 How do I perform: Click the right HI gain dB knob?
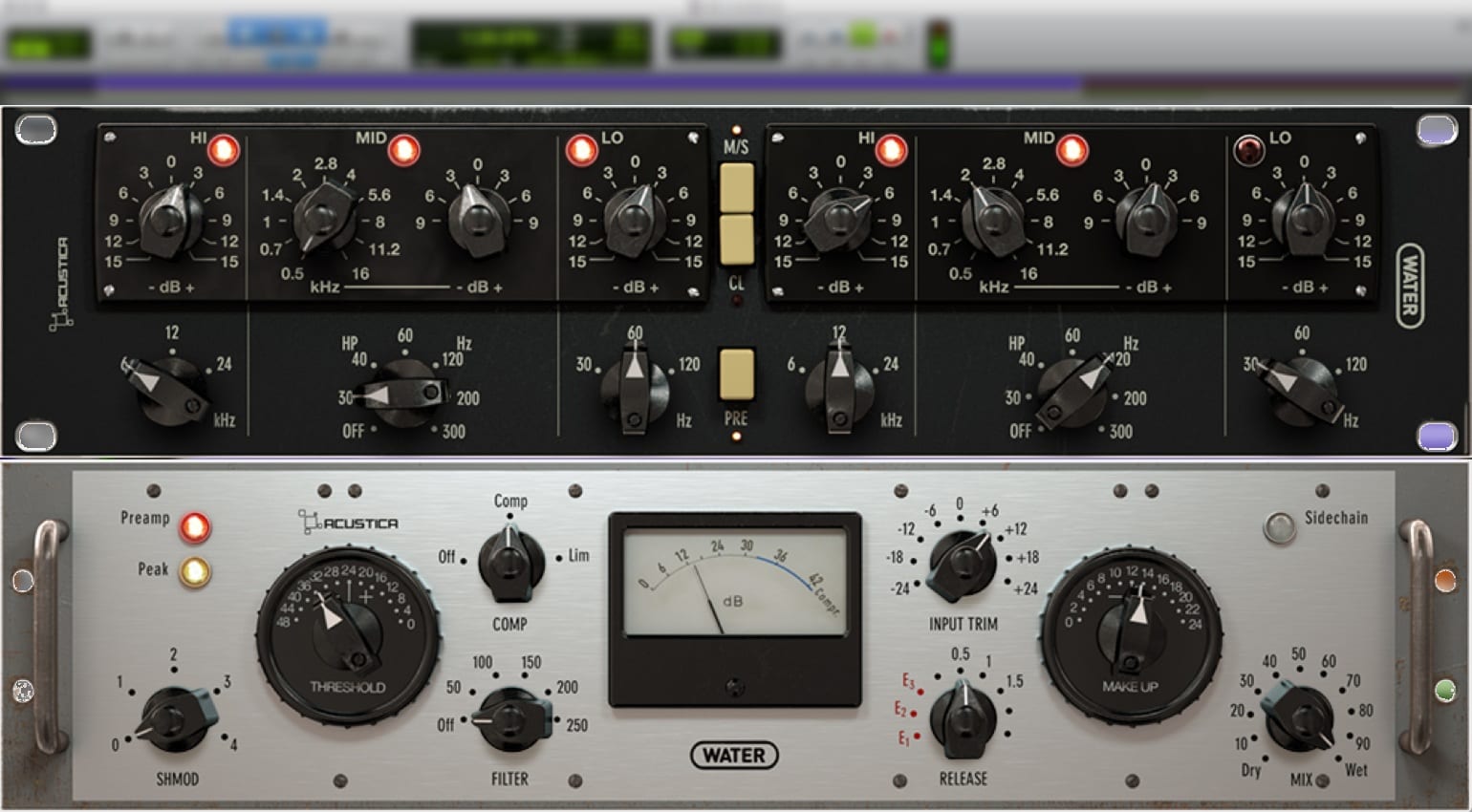click(838, 221)
